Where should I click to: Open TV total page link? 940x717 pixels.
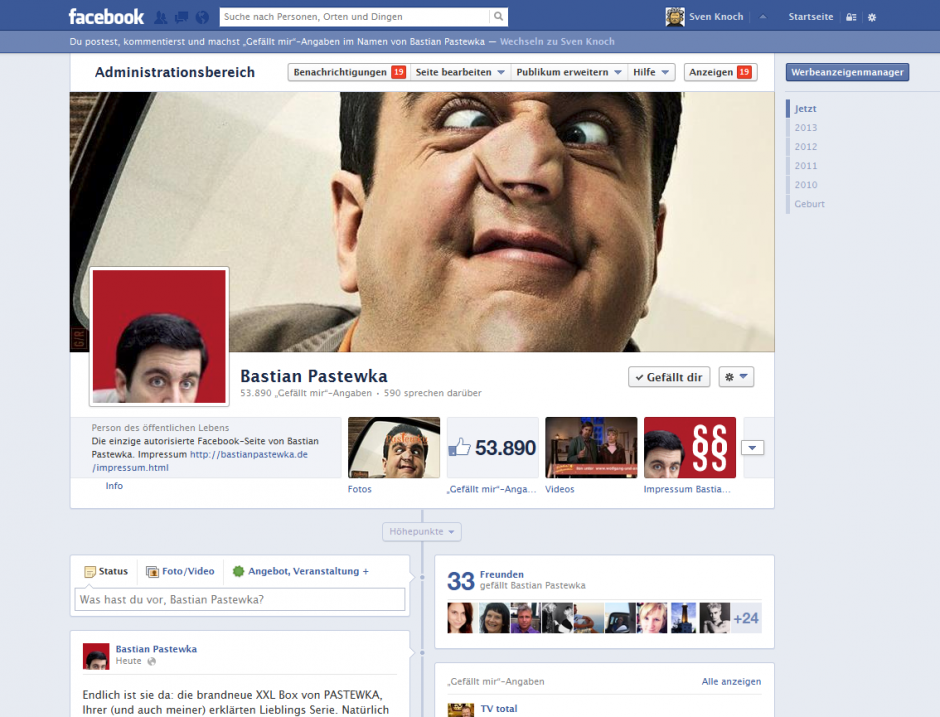coord(499,709)
